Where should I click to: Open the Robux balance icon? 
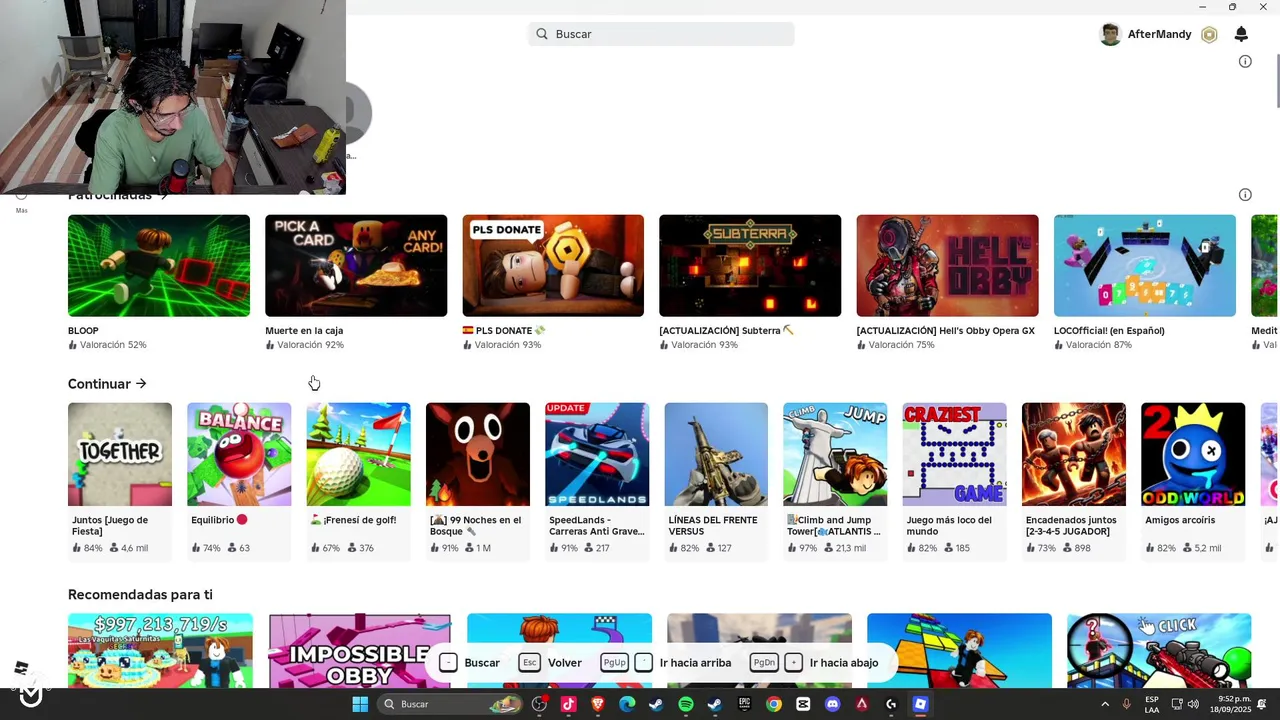[1209, 35]
